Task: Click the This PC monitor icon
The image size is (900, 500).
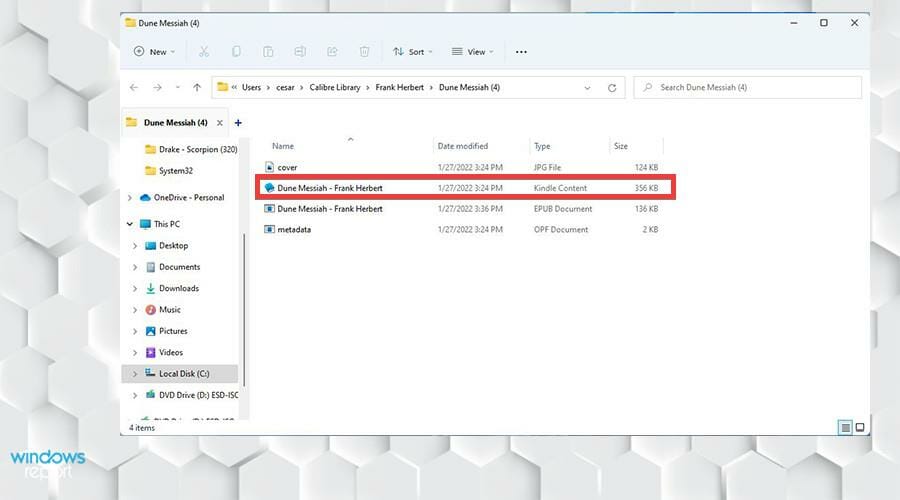Action: [x=145, y=224]
